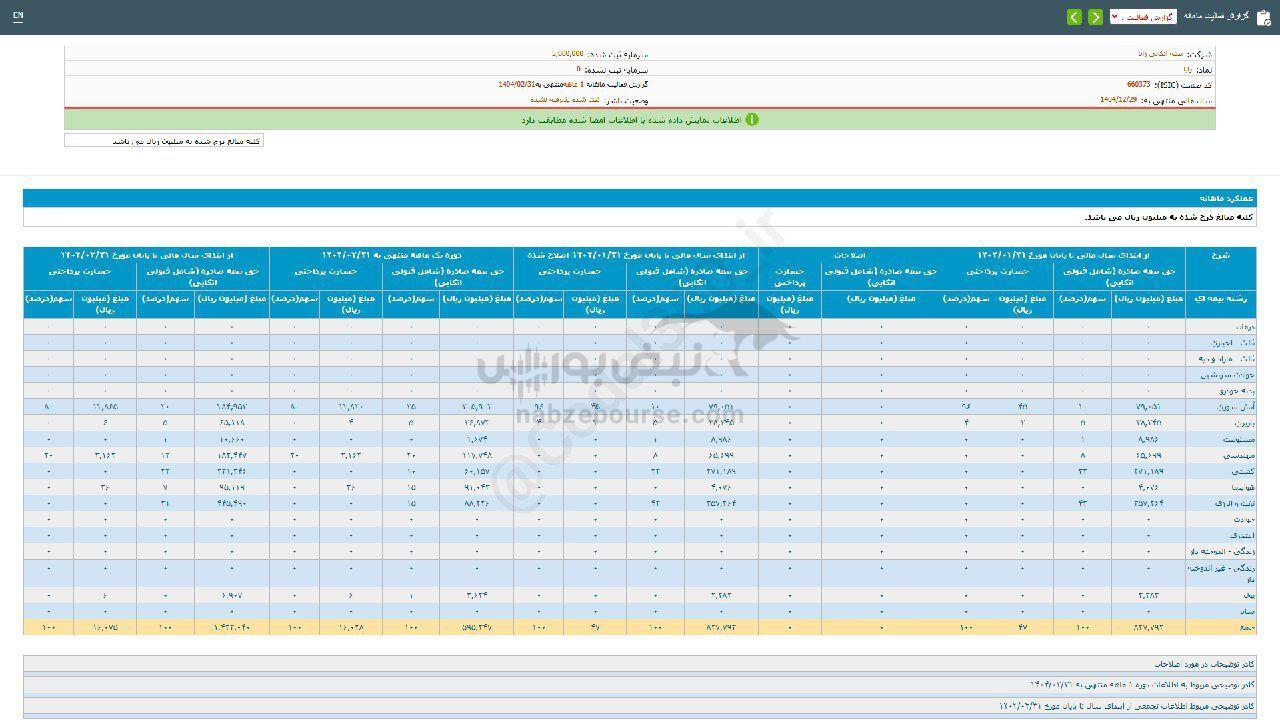This screenshot has width=1280, height=720.
Task: Click the clipboard report icon in header
Action: coord(1263,17)
